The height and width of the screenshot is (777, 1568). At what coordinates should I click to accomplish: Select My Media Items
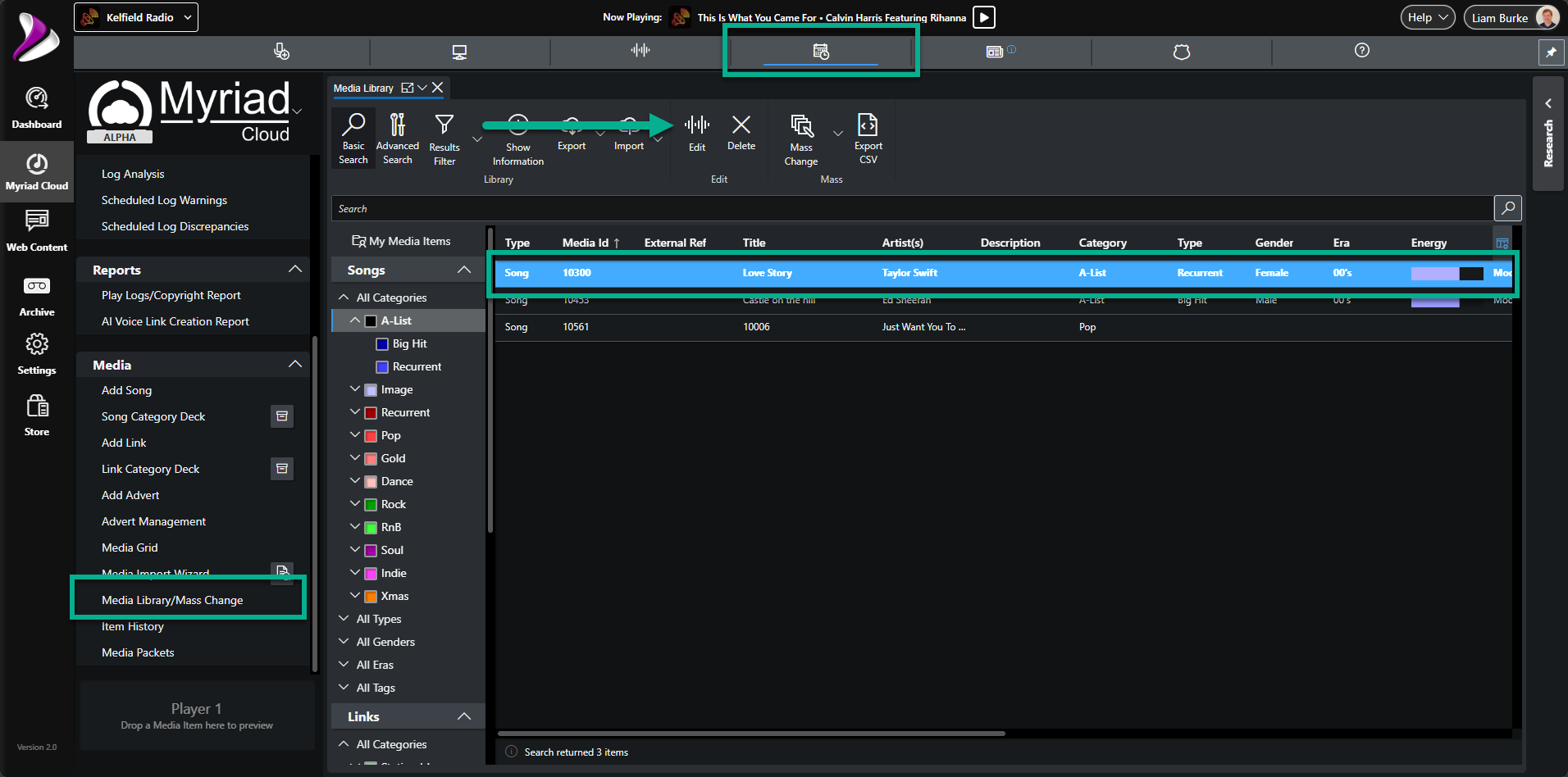(x=401, y=241)
